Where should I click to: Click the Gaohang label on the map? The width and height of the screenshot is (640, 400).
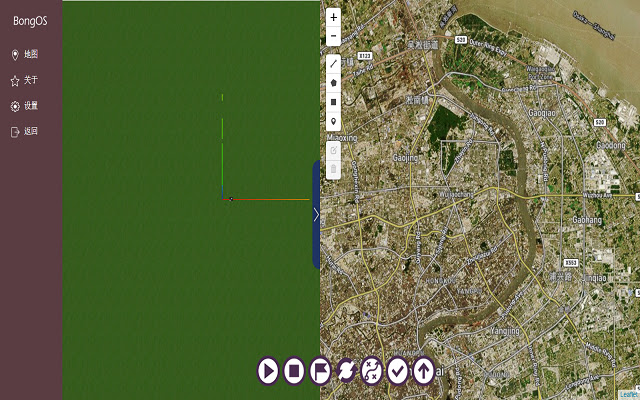(587, 220)
